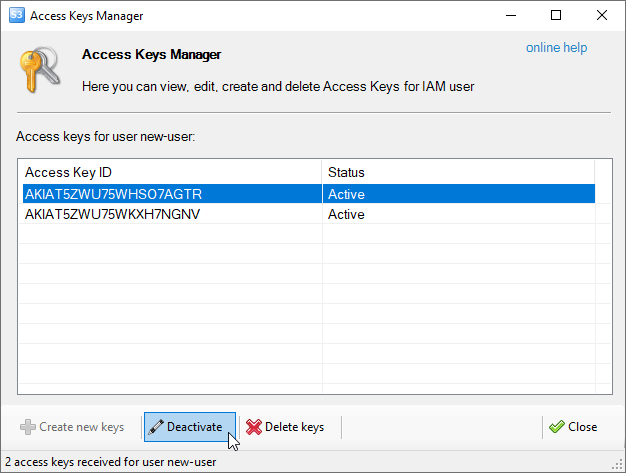Click the 'Access keys for user new-user' label

tap(105, 137)
